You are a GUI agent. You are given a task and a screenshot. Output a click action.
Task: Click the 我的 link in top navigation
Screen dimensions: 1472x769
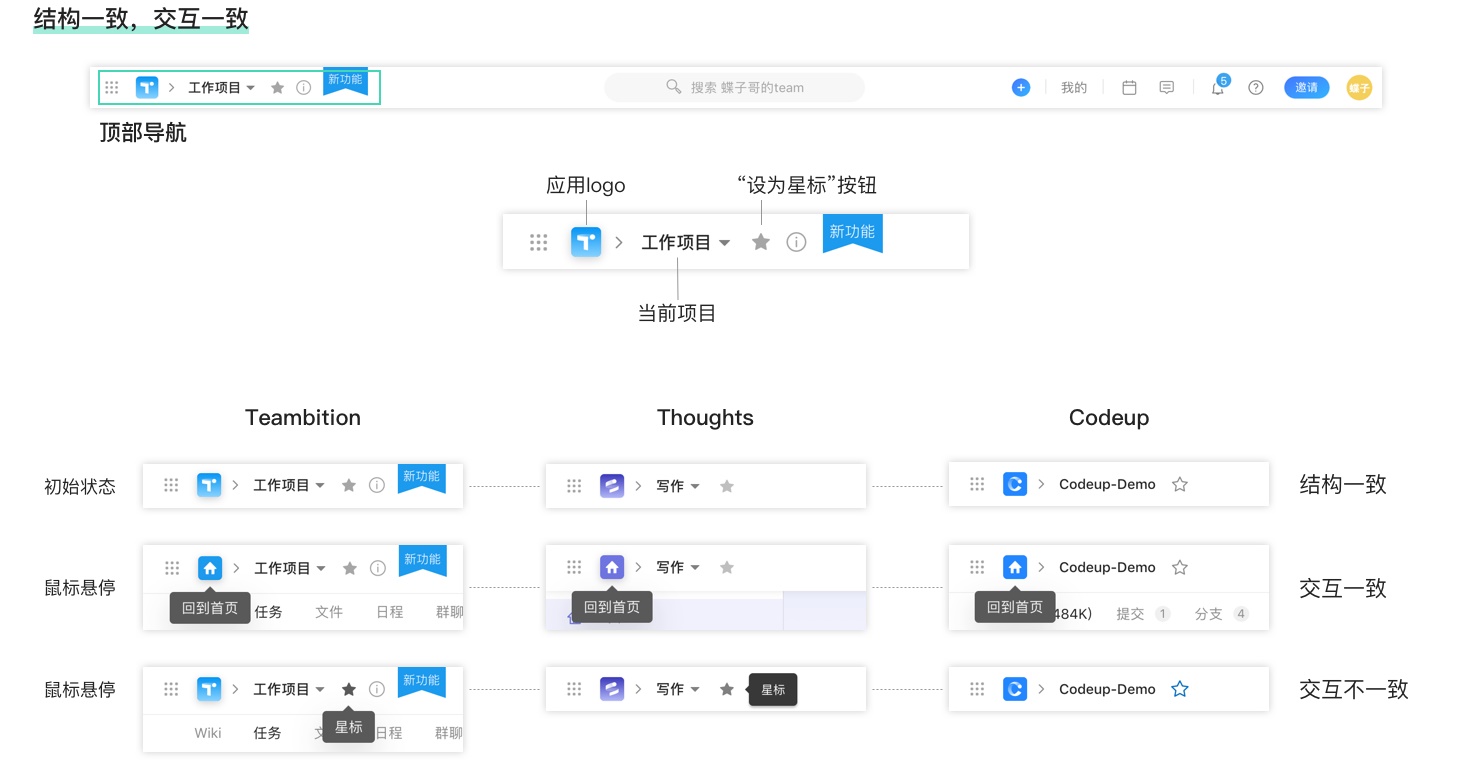pyautogui.click(x=1074, y=88)
